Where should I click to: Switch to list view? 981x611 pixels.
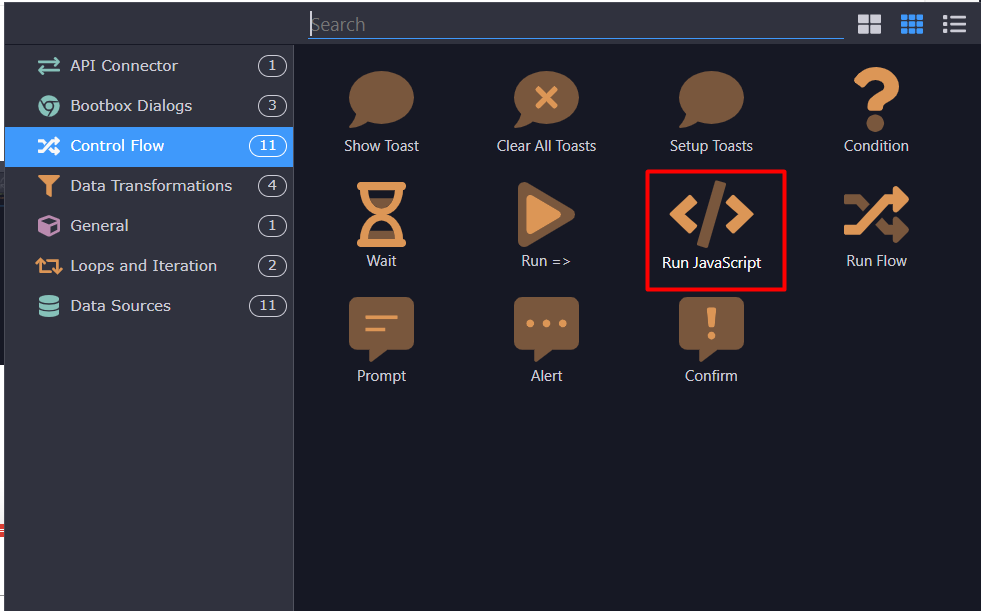click(x=954, y=24)
